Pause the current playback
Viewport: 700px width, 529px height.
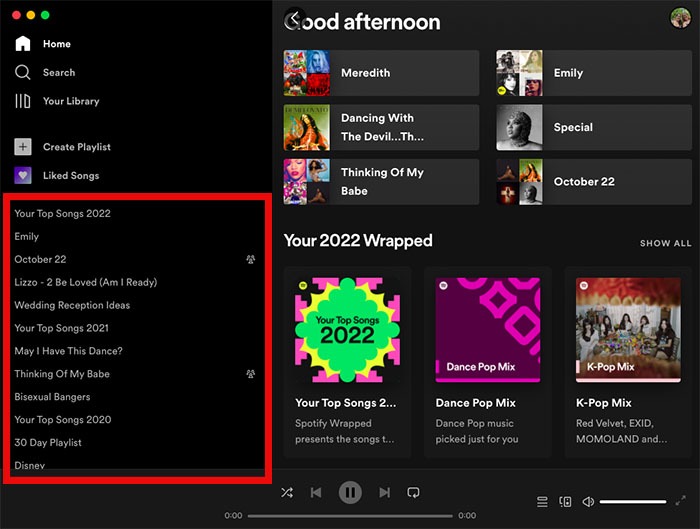(350, 492)
